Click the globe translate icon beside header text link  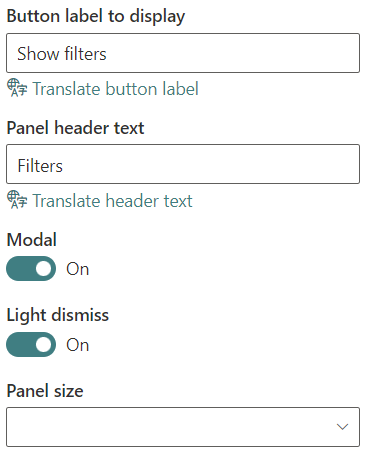click(17, 200)
